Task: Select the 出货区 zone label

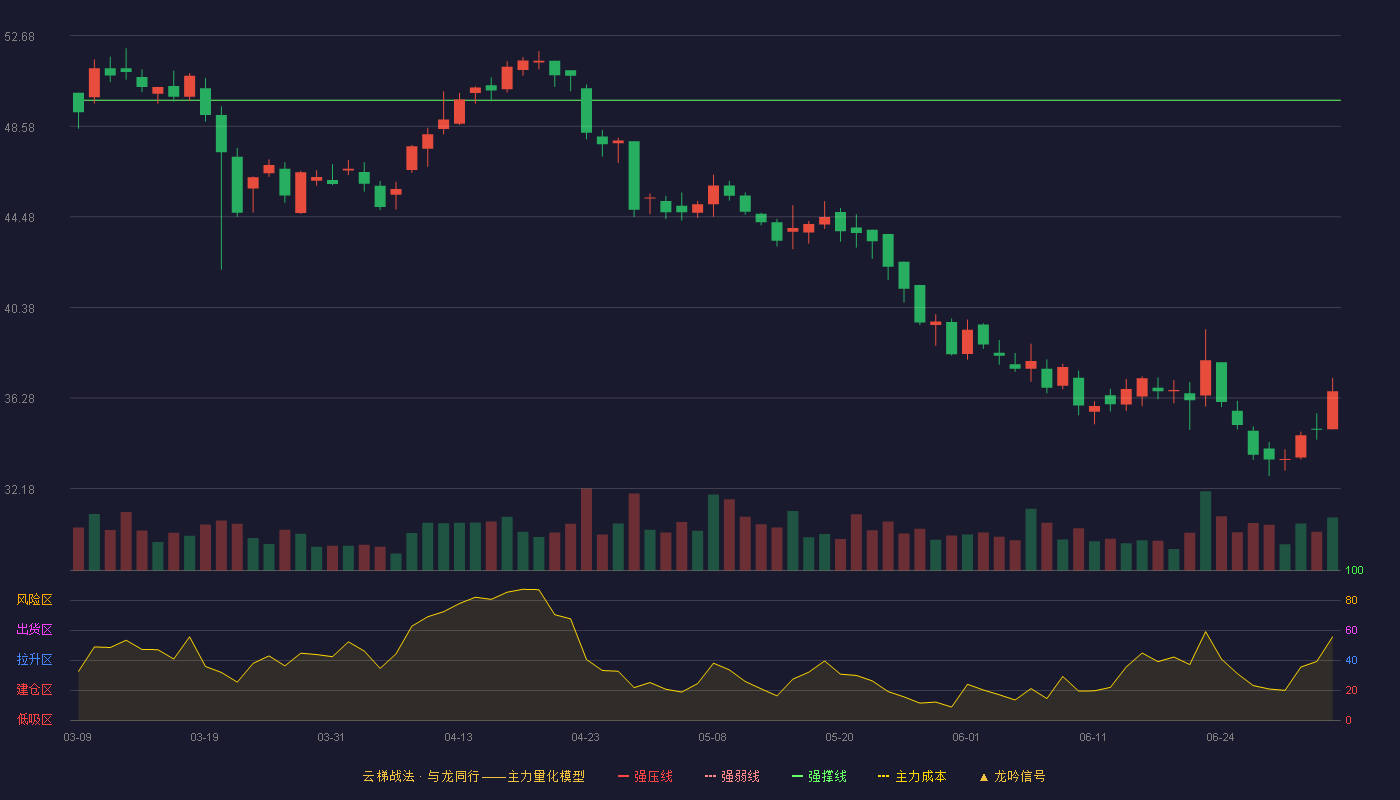Action: 35,630
